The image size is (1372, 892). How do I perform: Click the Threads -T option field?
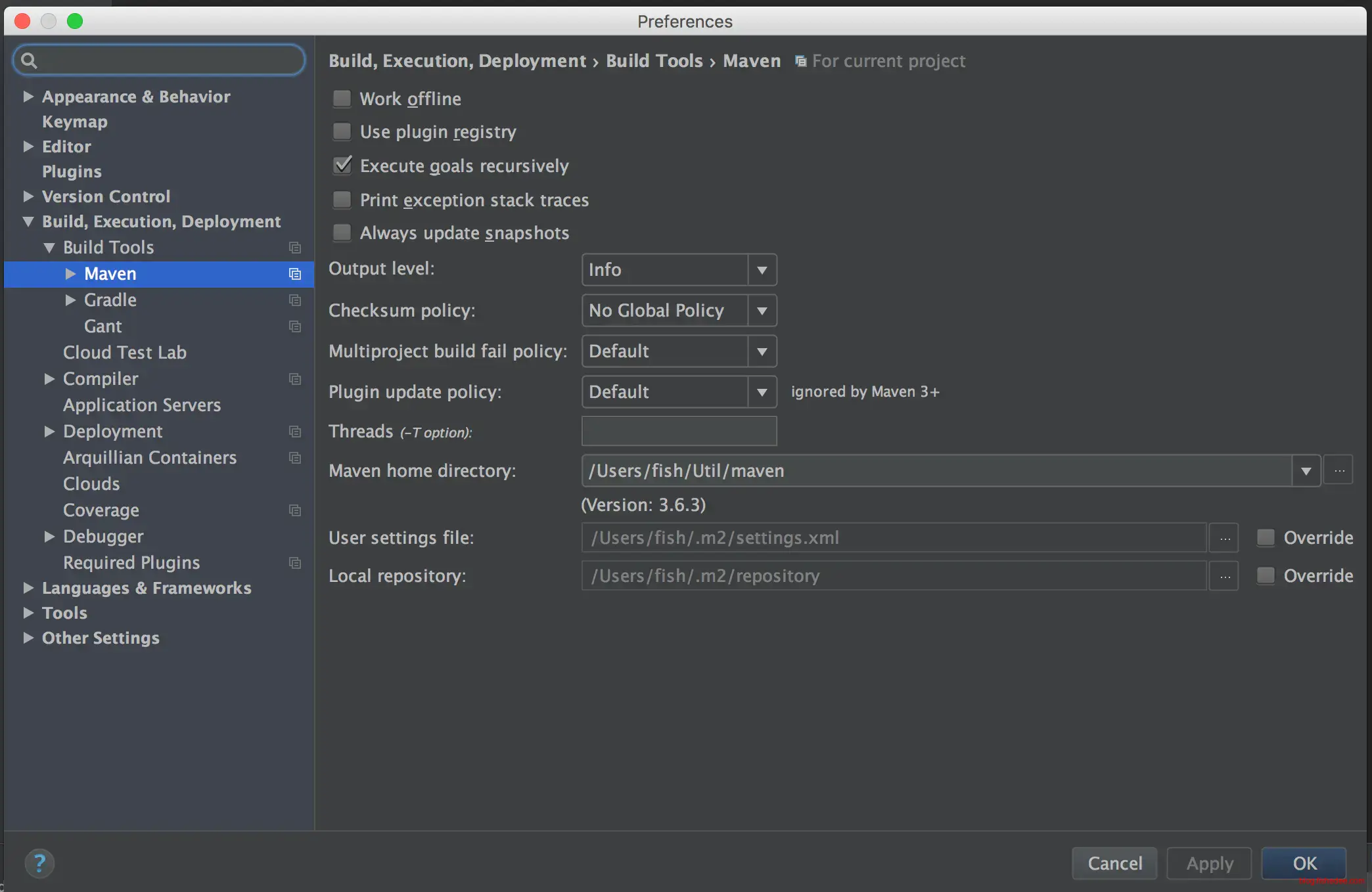click(x=679, y=432)
